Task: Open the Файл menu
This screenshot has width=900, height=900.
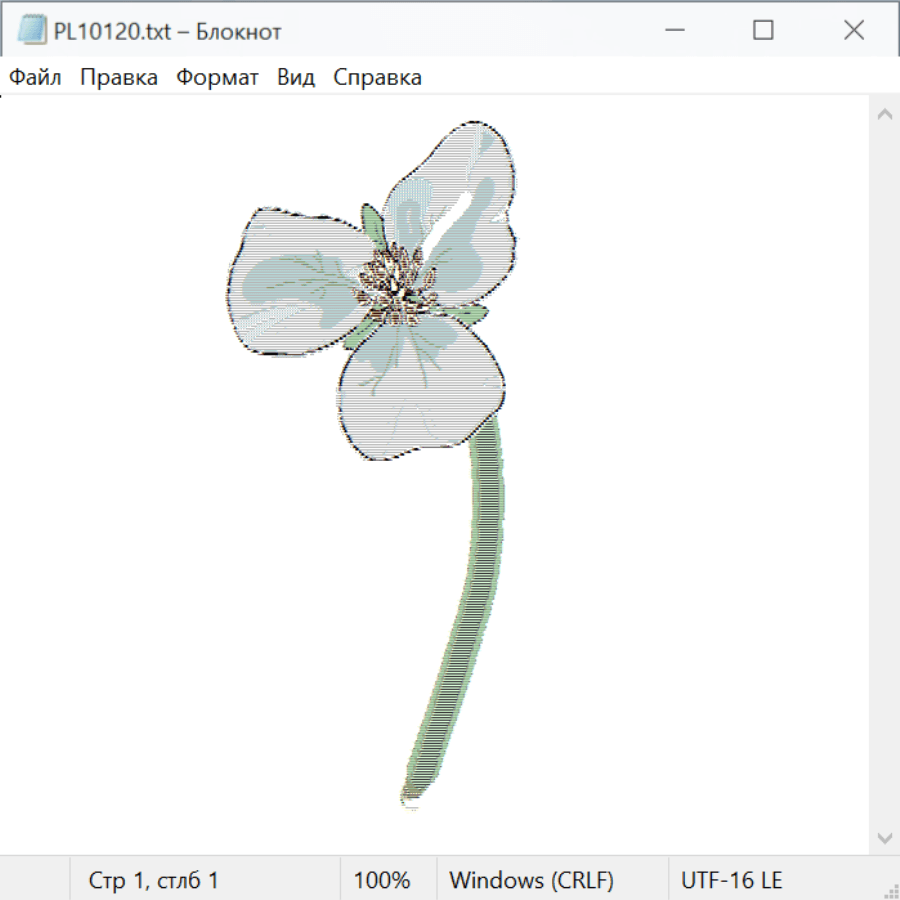Action: click(x=35, y=78)
